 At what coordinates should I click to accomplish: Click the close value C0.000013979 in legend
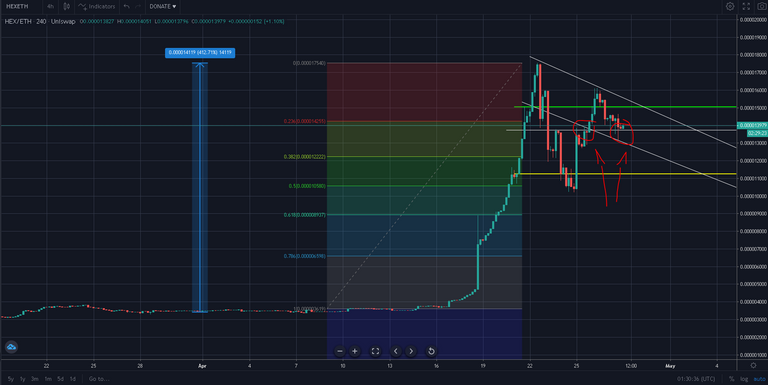[x=209, y=22]
